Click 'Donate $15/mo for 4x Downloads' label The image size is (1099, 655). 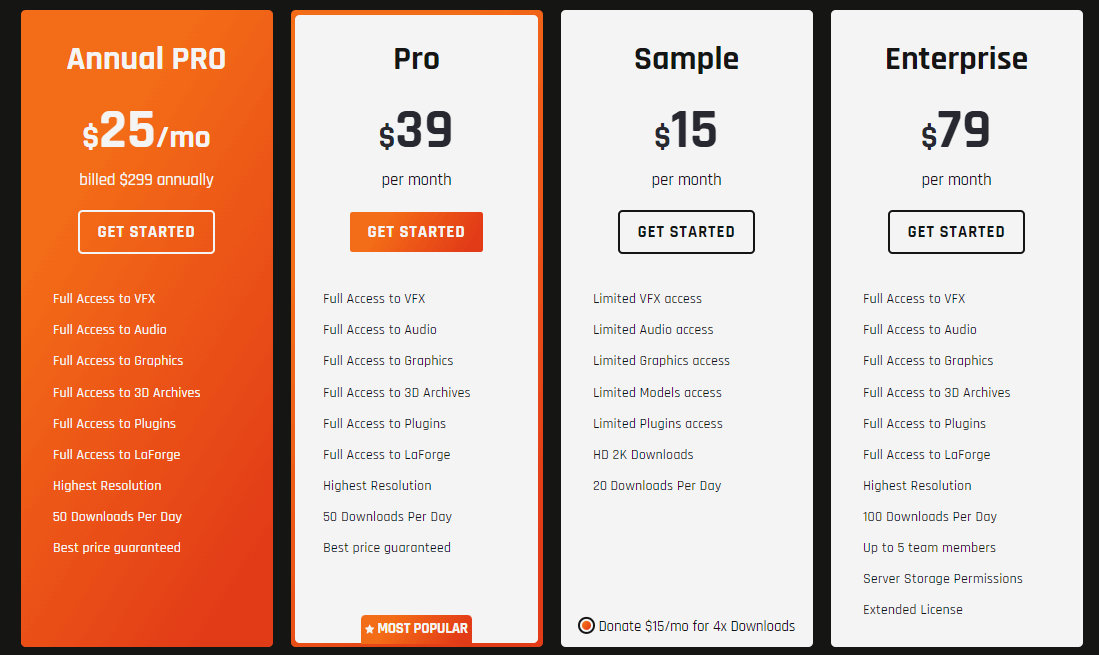[x=697, y=626]
